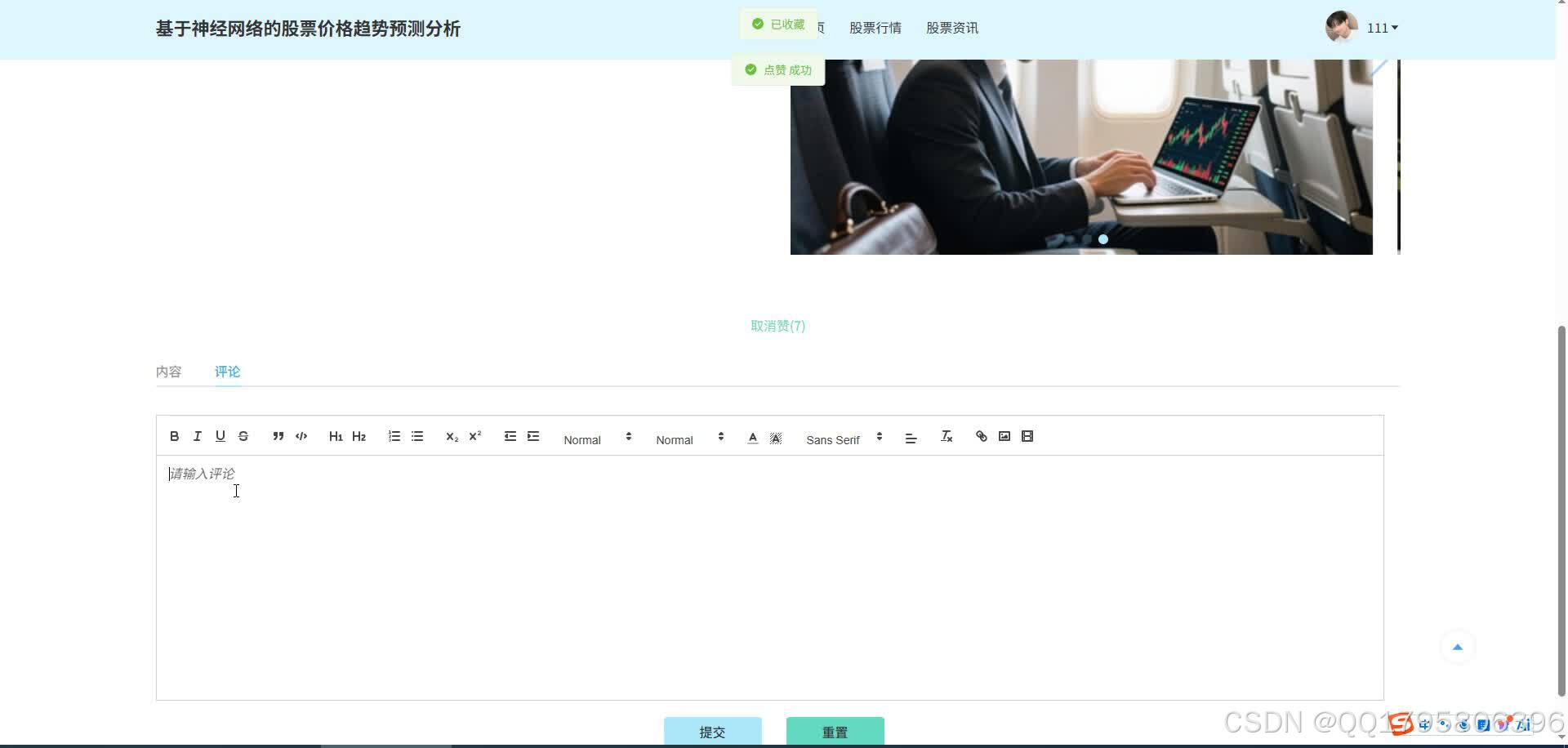1568x748 pixels.
Task: Open the second Normal header dropdown
Action: (x=690, y=439)
